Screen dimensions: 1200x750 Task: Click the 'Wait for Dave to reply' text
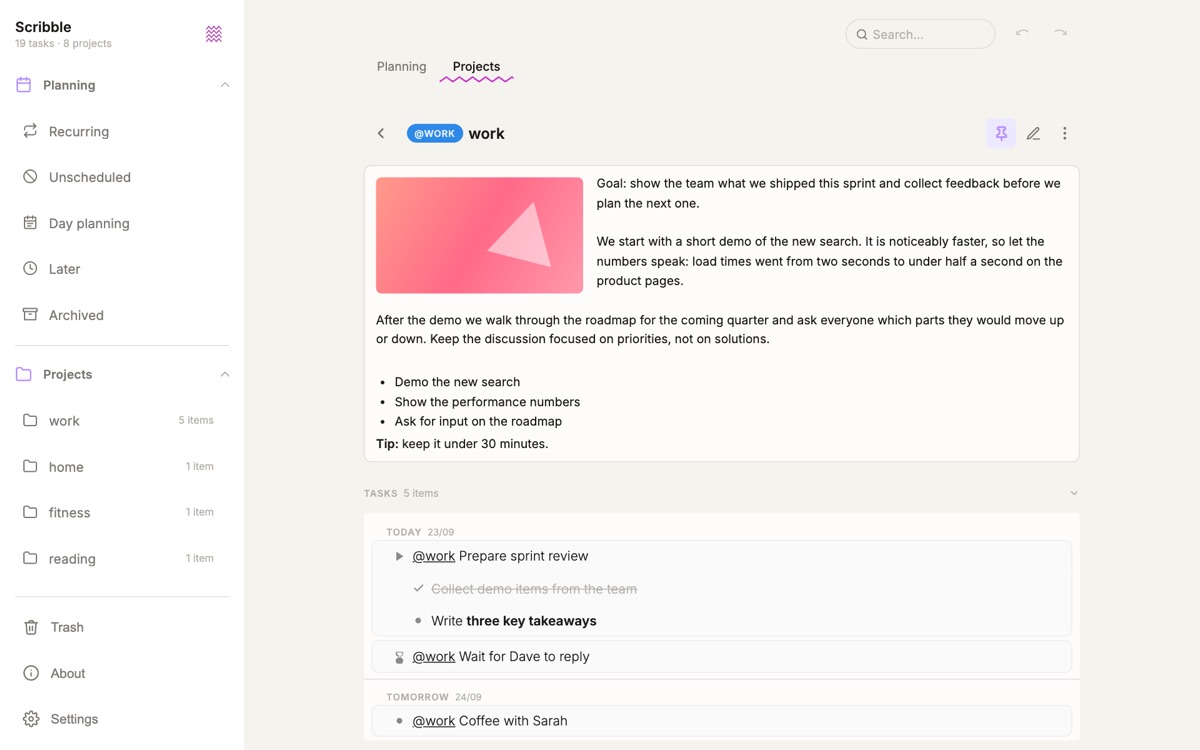[524, 657]
